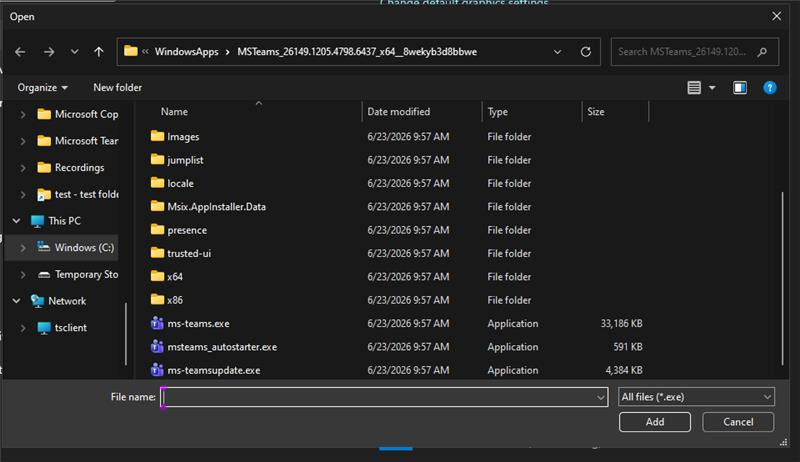Click the Network icon in tree
Screen dimensions: 800x462
click(37, 301)
